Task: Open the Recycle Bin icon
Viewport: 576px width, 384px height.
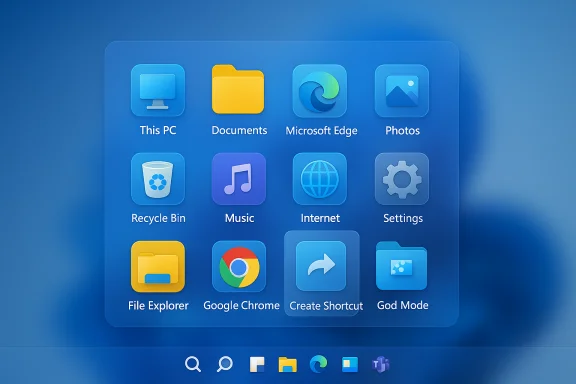Action: click(158, 179)
